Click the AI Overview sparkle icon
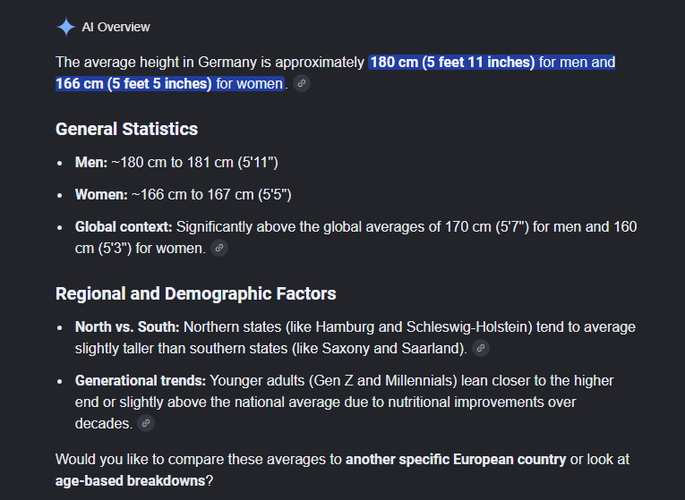This screenshot has width=685, height=500. [x=66, y=27]
